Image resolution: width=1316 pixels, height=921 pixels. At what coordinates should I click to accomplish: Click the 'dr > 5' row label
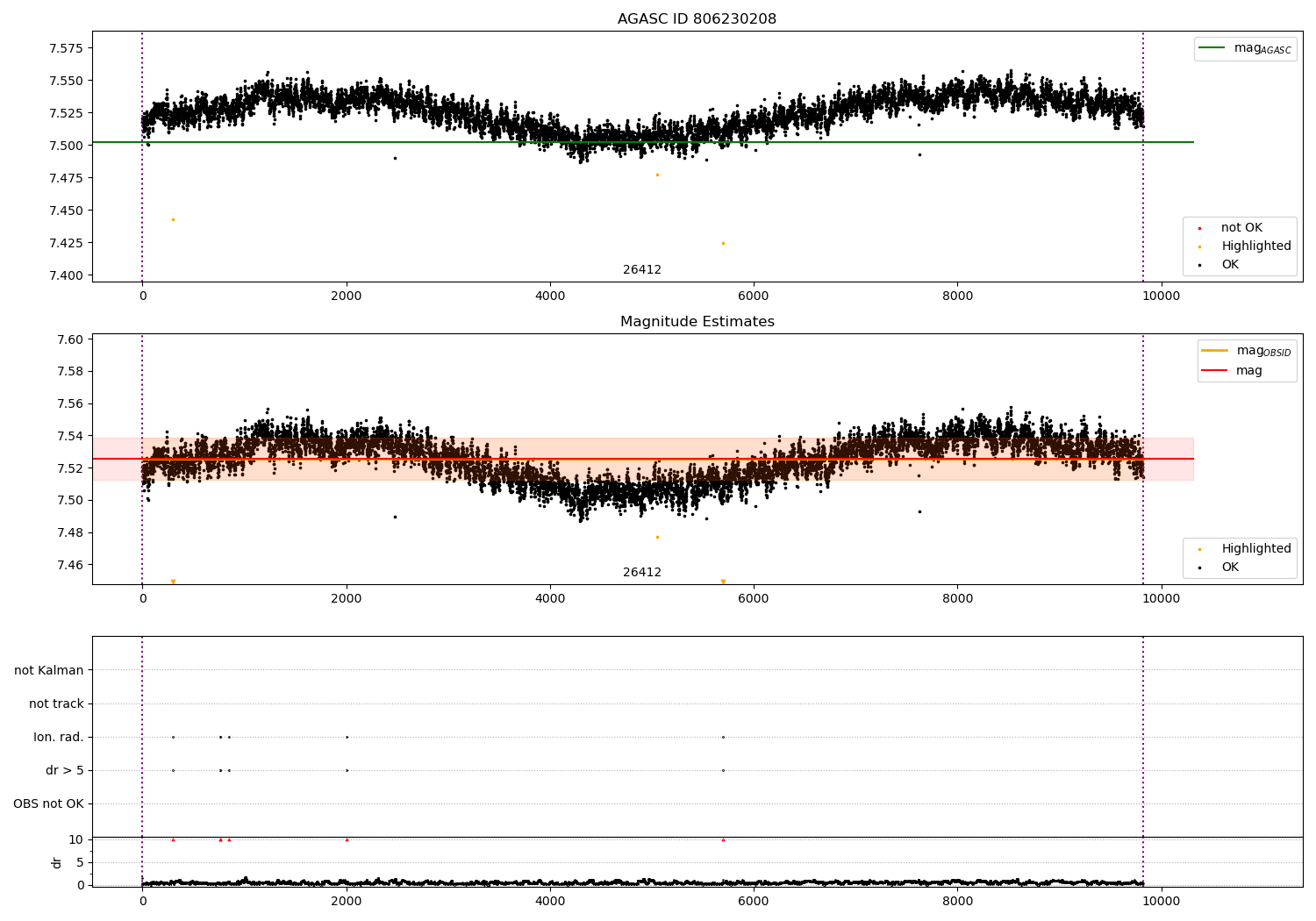pyautogui.click(x=65, y=770)
